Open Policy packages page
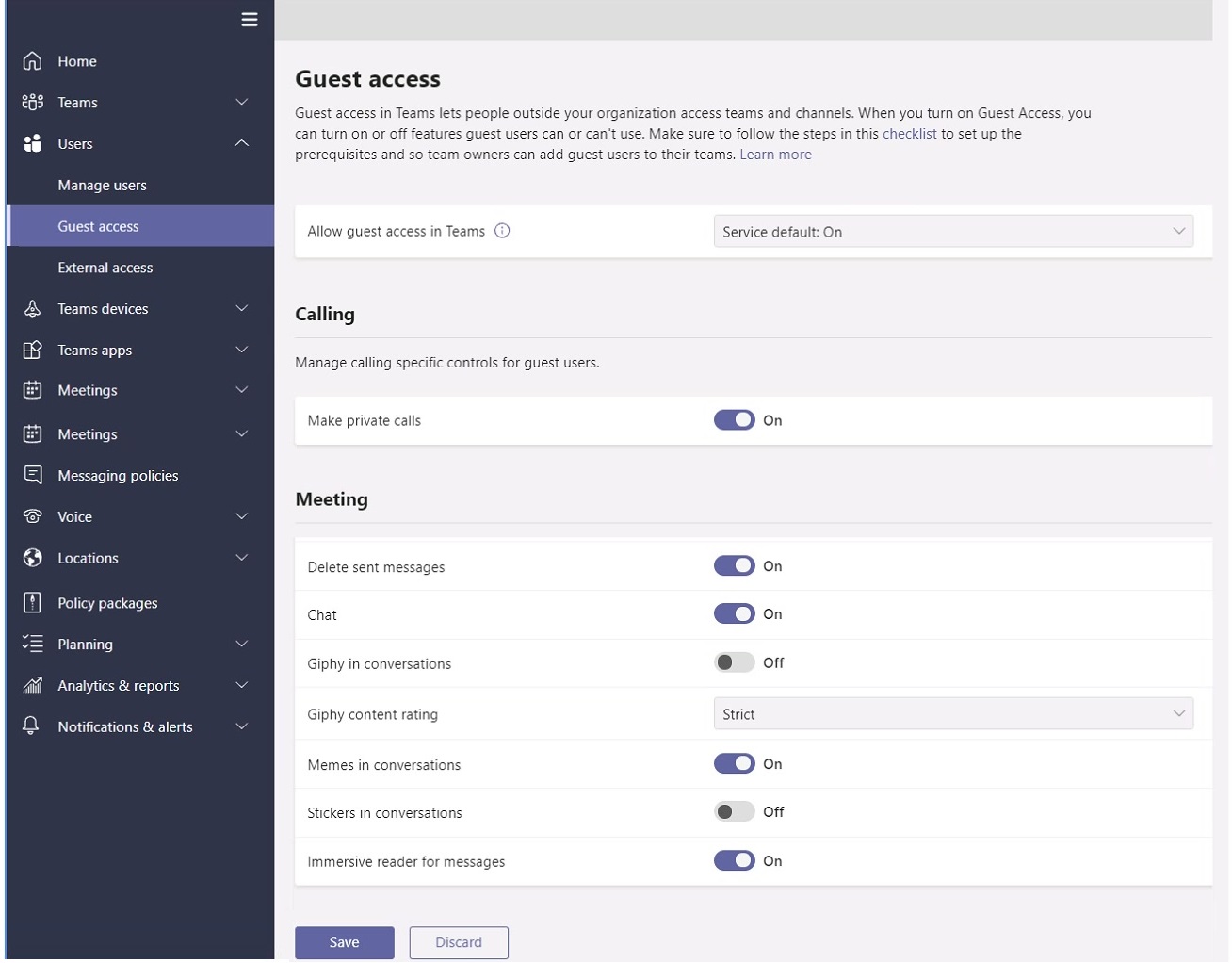 coord(107,603)
